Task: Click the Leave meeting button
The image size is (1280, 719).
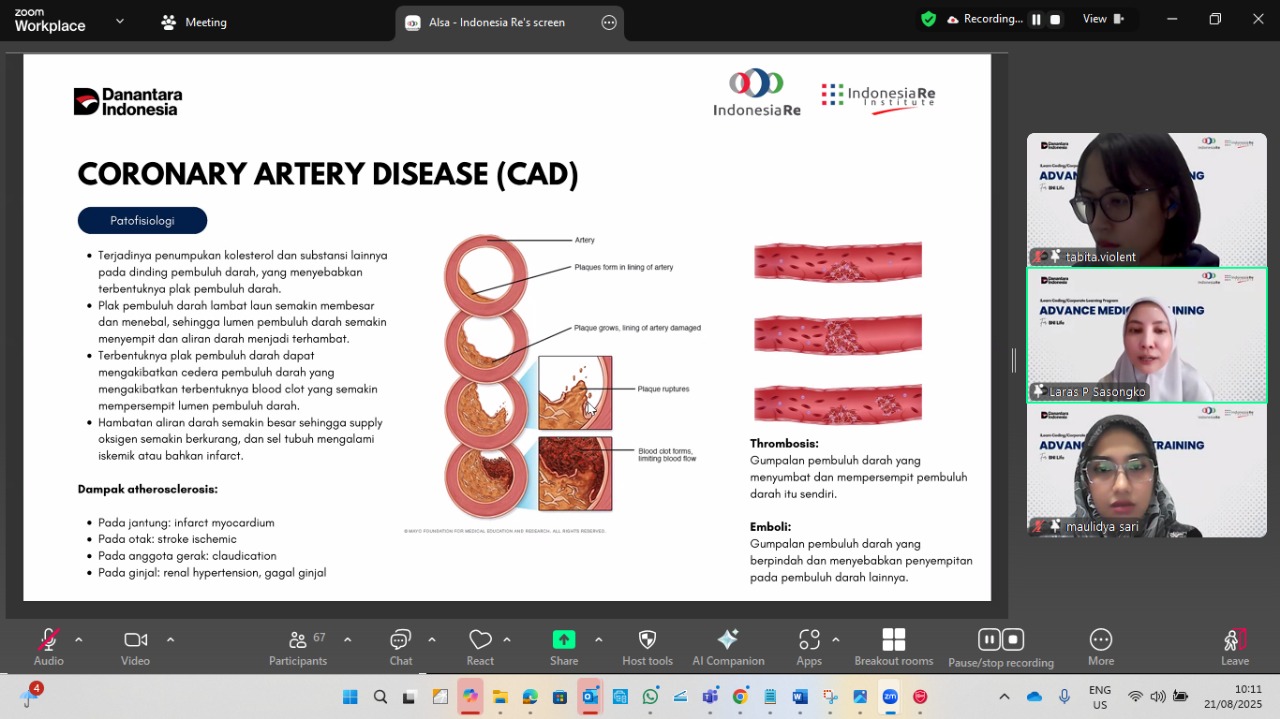Action: [x=1234, y=646]
